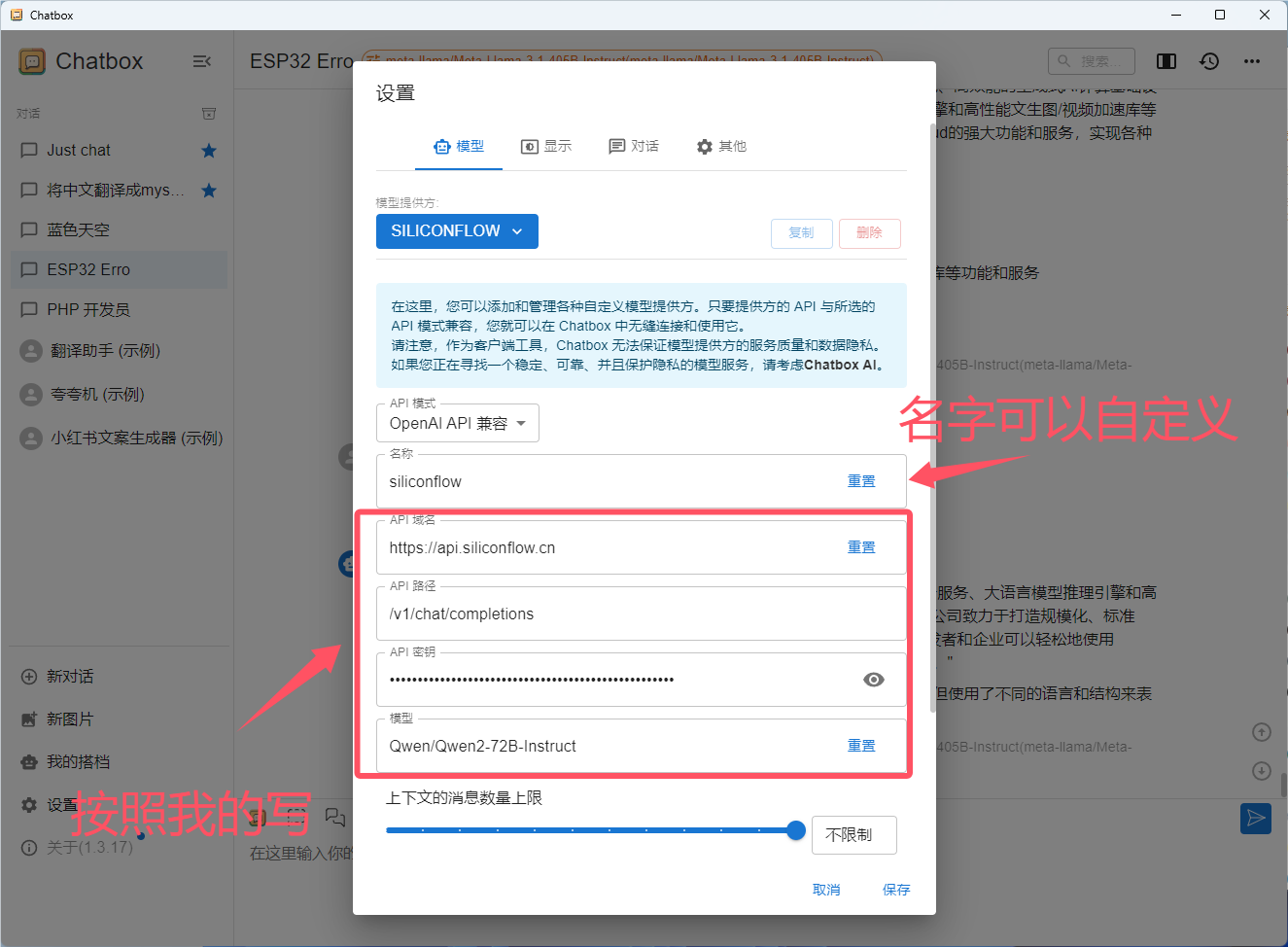
Task: Toggle API key visibility with eye icon
Action: click(x=874, y=680)
